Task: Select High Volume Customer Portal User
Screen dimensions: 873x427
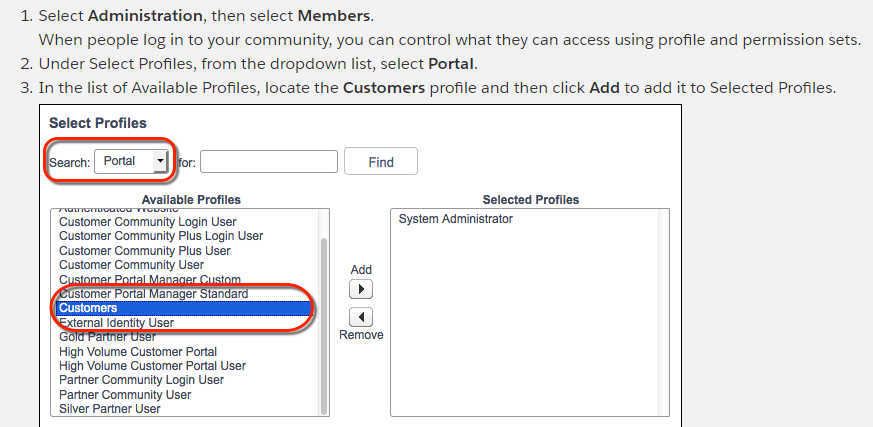Action: [152, 366]
